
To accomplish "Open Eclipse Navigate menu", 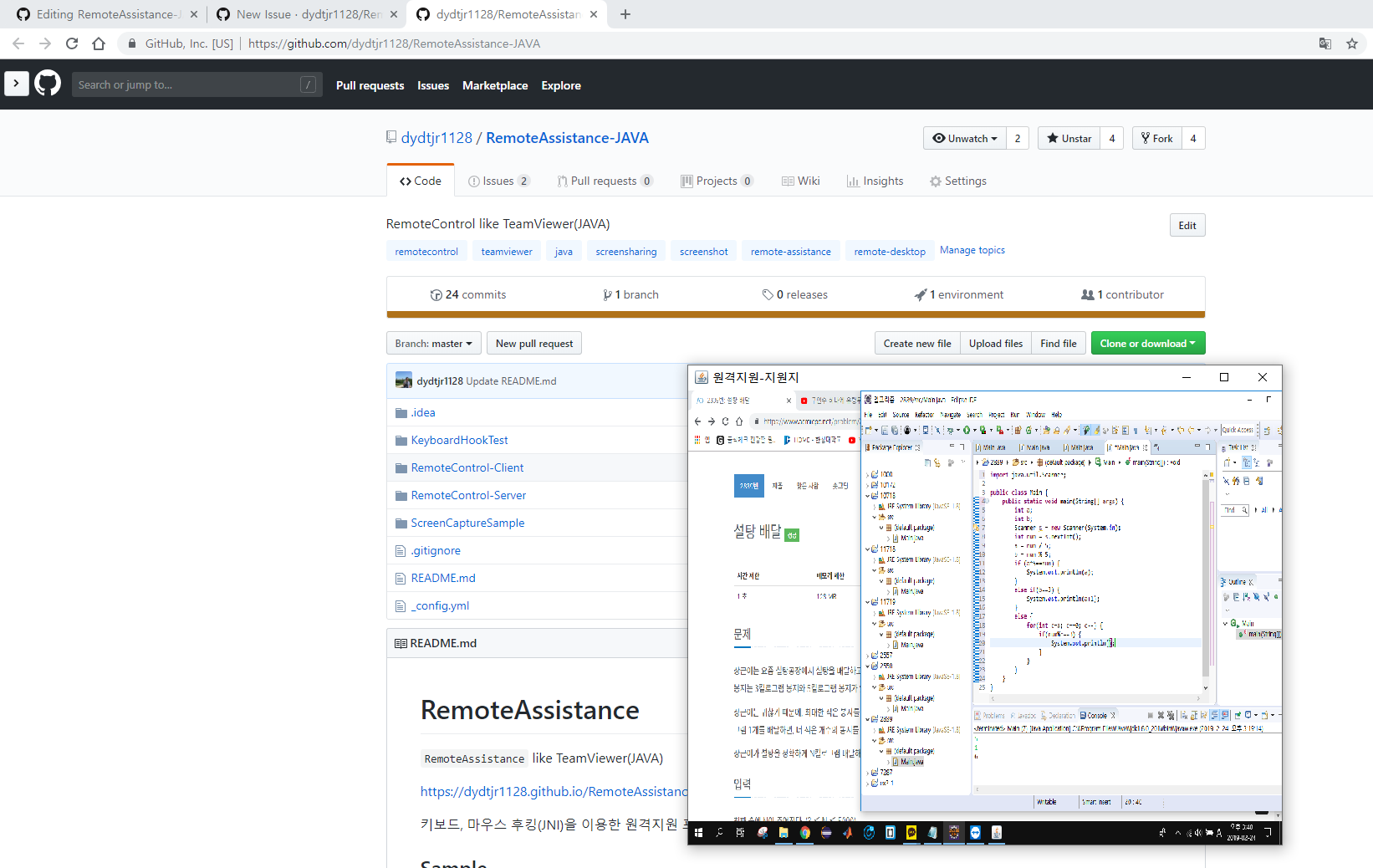I will pyautogui.click(x=952, y=414).
